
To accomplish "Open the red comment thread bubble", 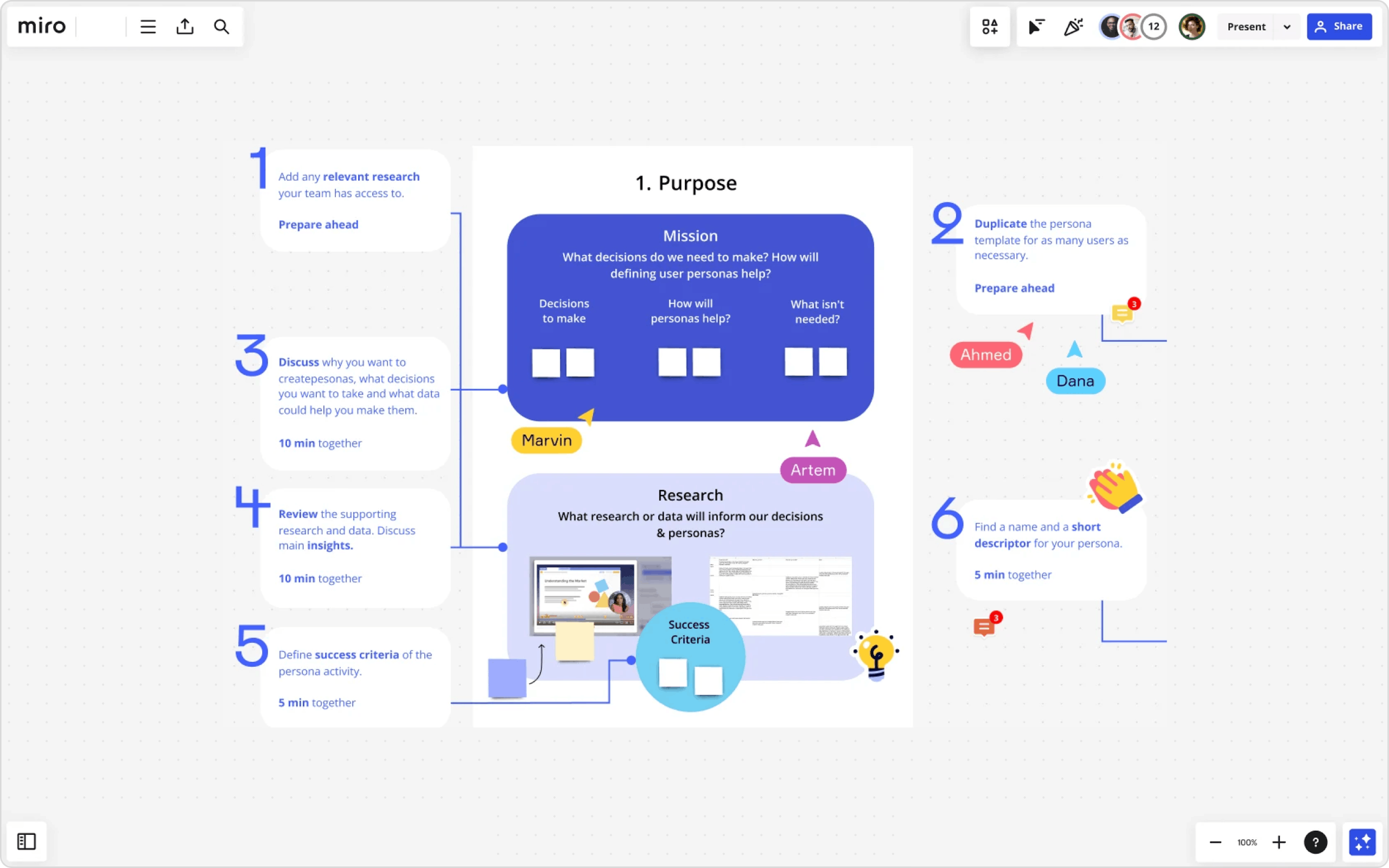I will click(984, 627).
